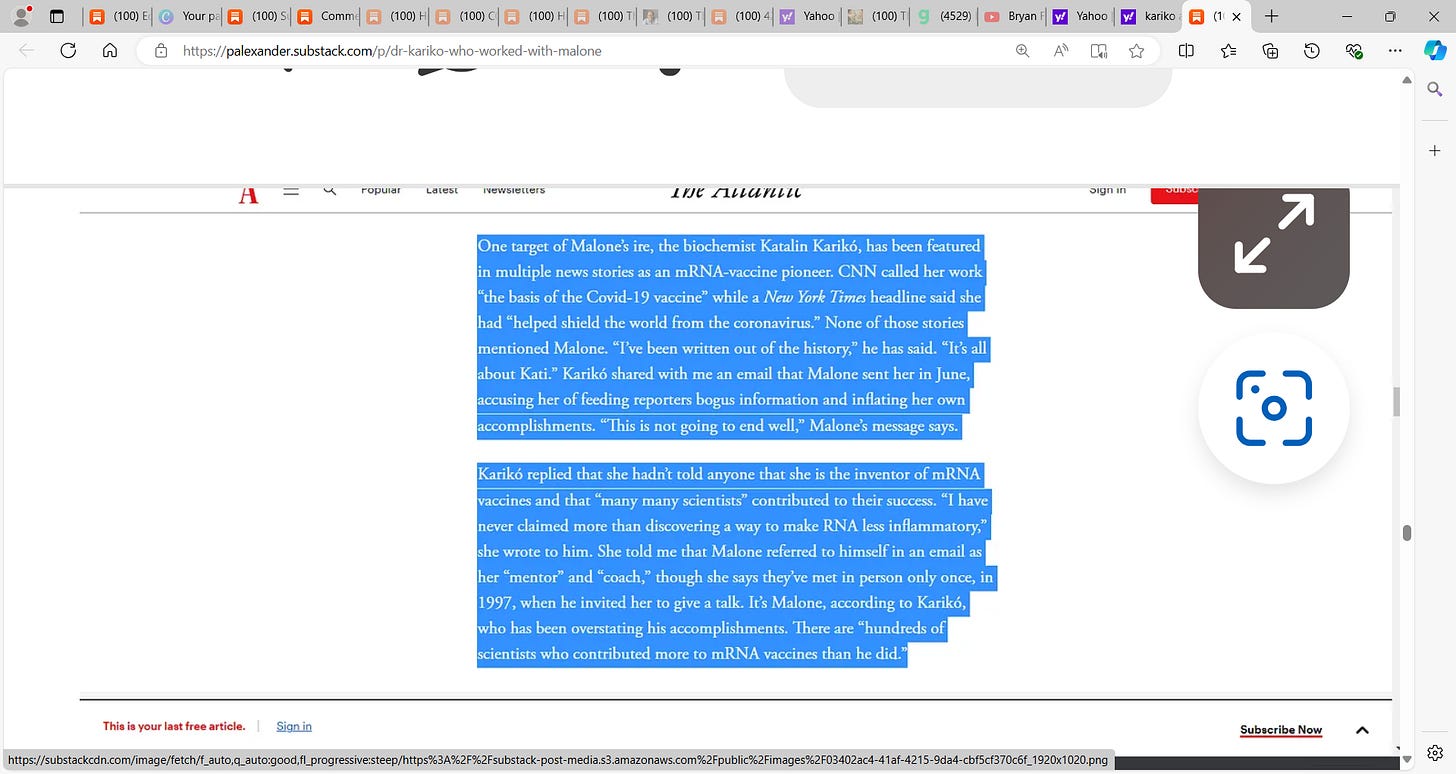The width and height of the screenshot is (1456, 774).
Task: Click the page vertical scrollbar thumb
Action: pos(1406,532)
